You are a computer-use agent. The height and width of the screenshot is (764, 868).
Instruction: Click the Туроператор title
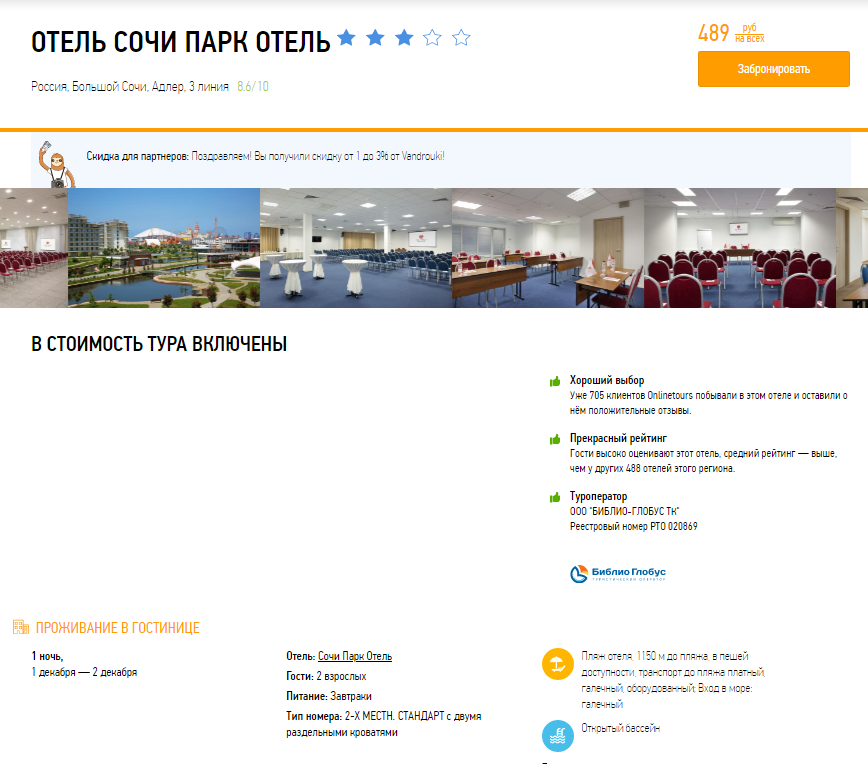click(598, 496)
